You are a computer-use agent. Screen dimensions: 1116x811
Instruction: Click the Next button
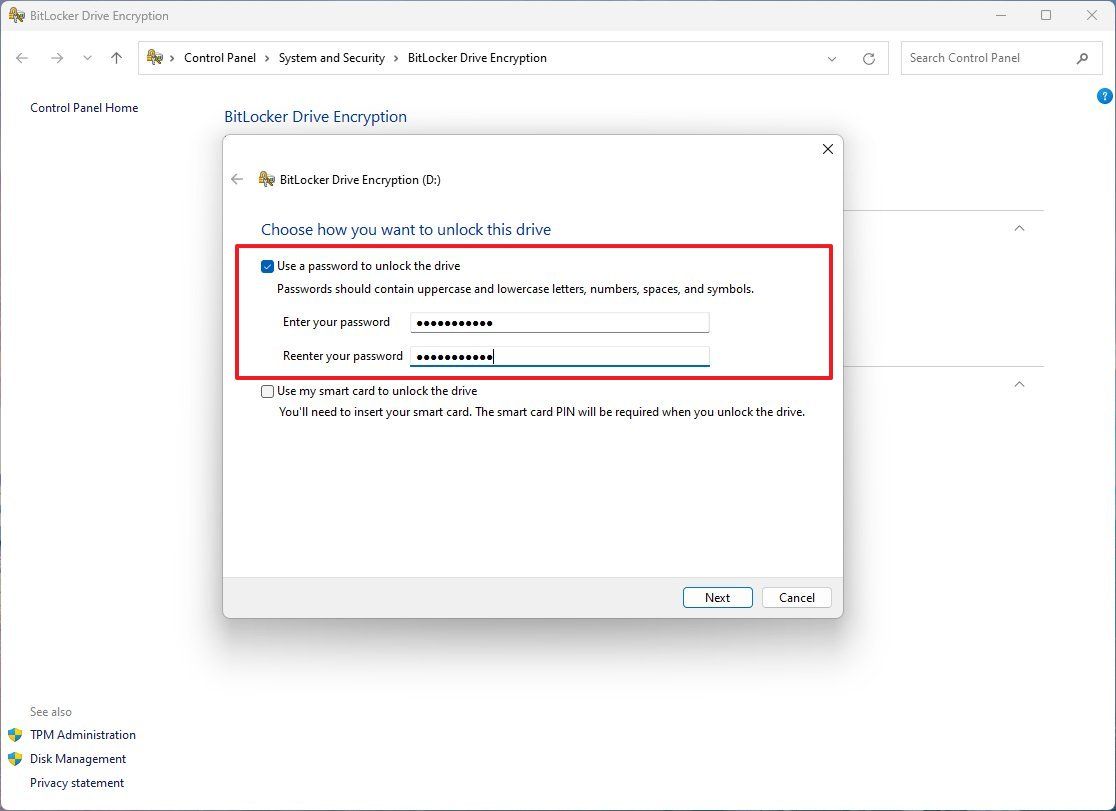(717, 597)
